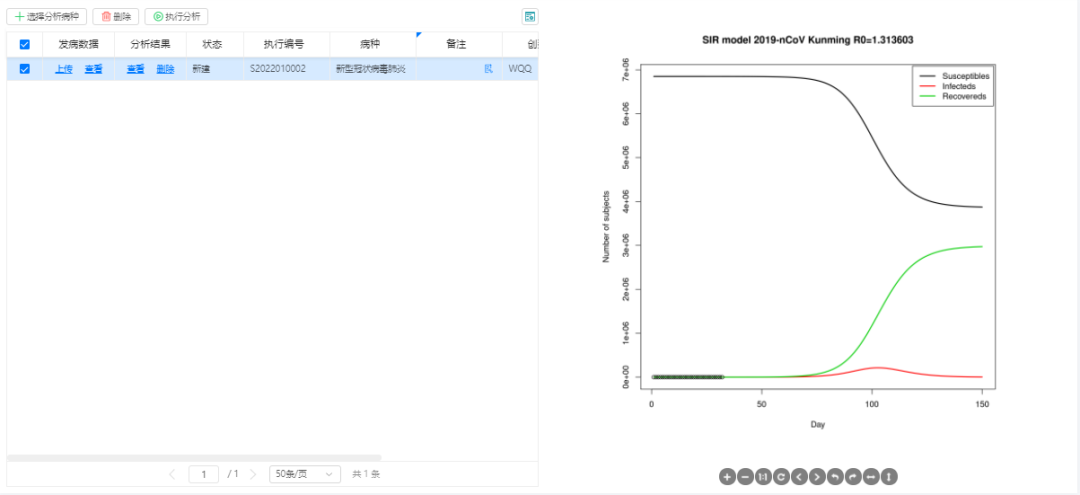Zoom in on the SIR chart image
Screen dimensions: 1080x495
click(727, 477)
